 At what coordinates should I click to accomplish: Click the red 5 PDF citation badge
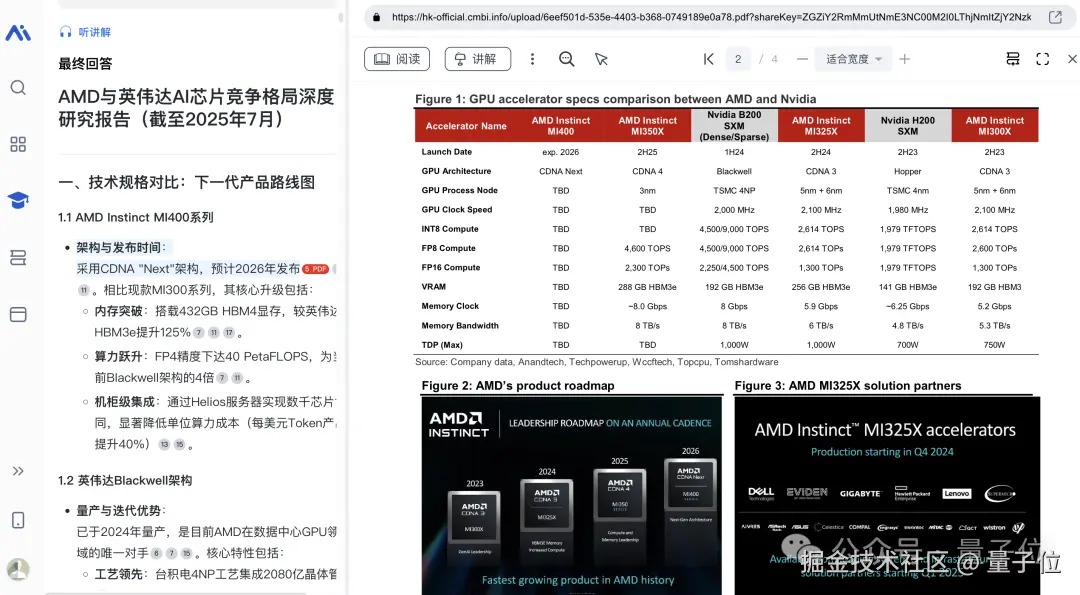coord(315,269)
